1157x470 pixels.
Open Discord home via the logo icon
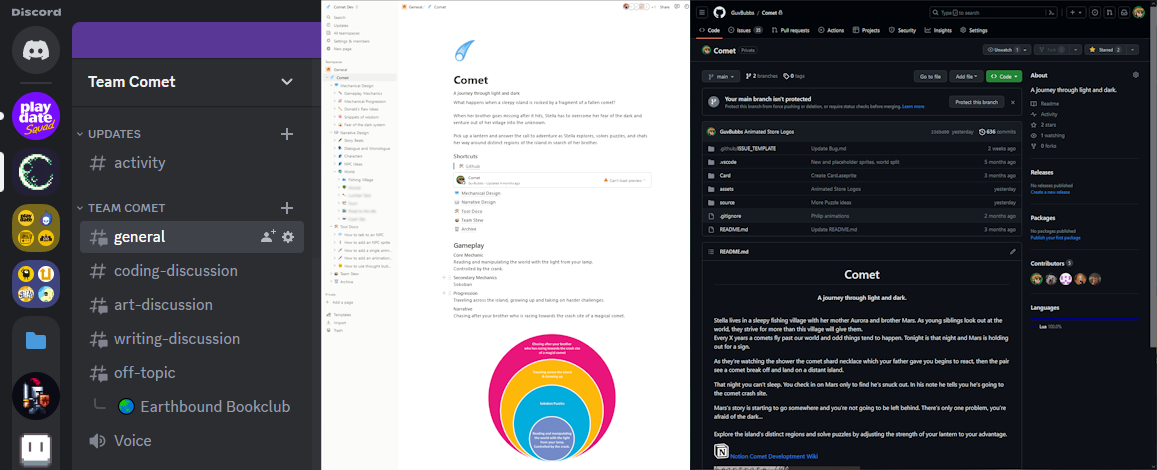point(36,50)
